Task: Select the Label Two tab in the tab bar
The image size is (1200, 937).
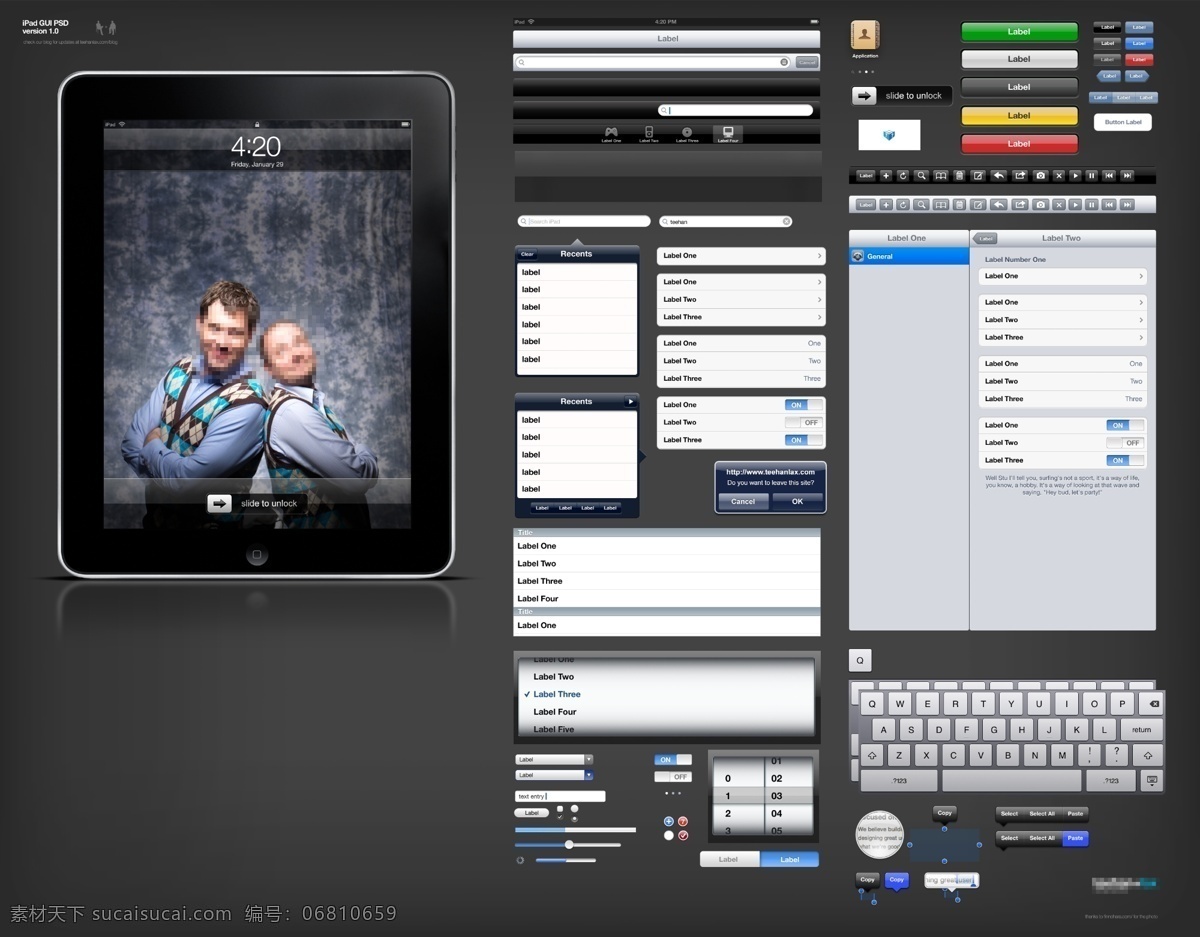Action: [648, 134]
